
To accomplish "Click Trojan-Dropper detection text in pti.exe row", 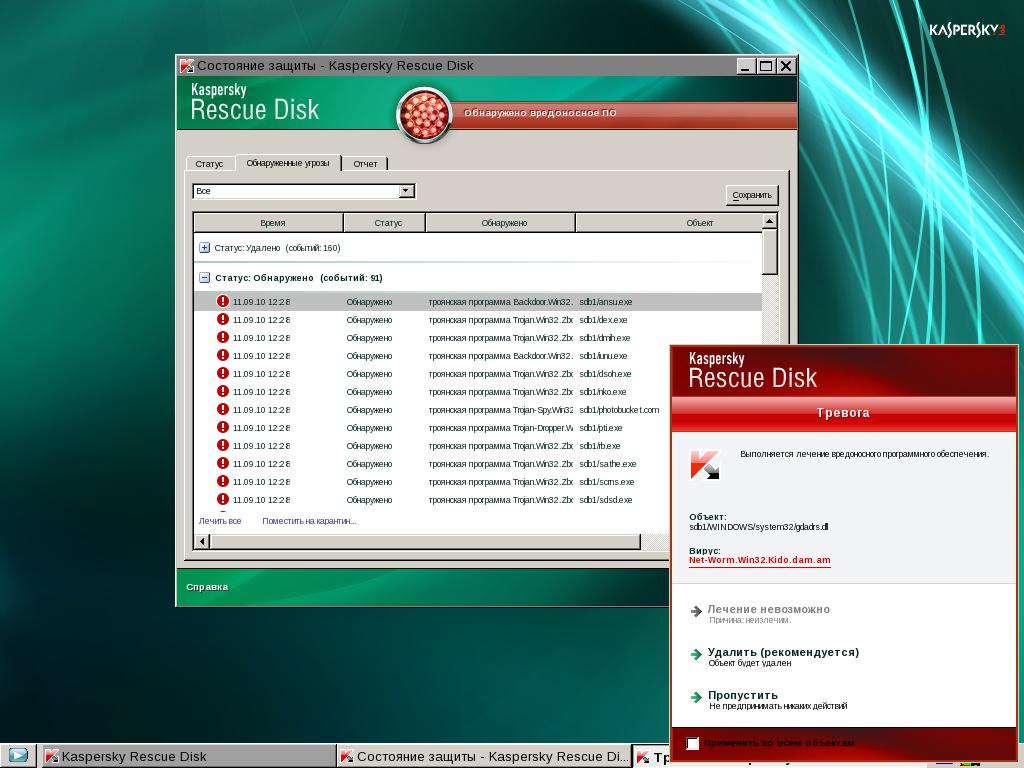I will pyautogui.click(x=500, y=428).
